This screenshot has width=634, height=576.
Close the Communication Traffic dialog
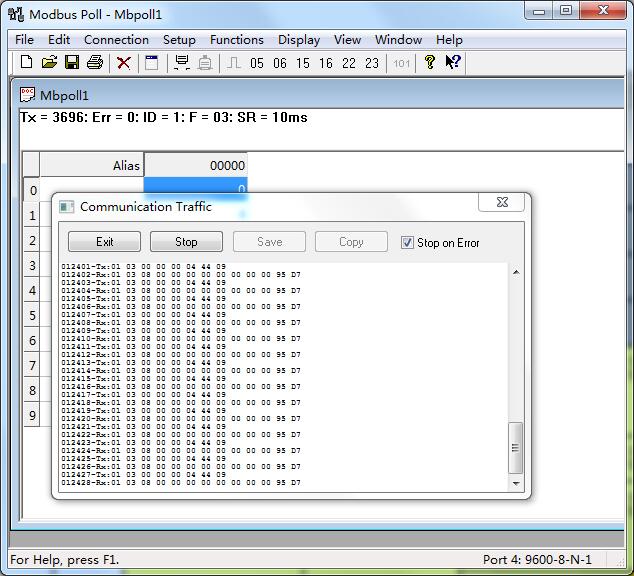tap(502, 202)
